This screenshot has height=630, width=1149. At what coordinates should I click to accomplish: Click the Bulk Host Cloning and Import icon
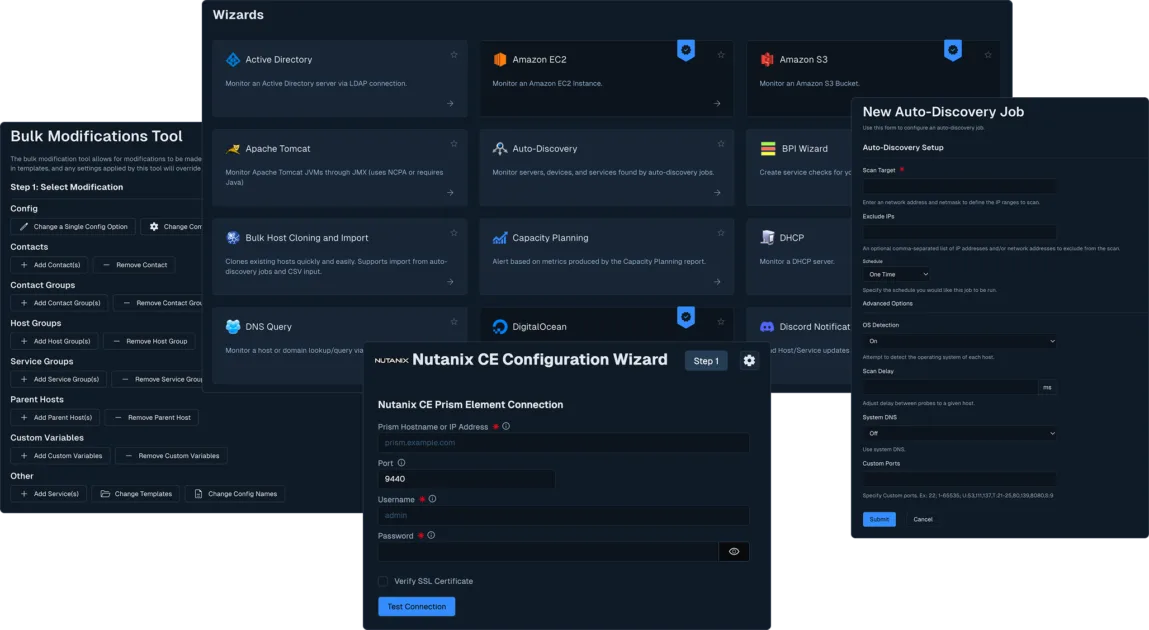[233, 237]
